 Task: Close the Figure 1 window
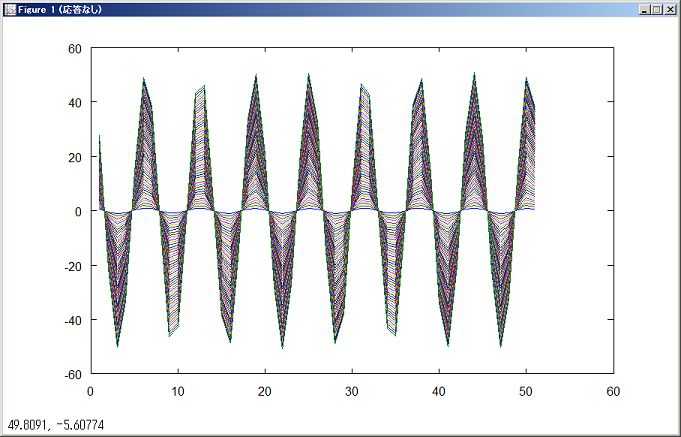click(670, 9)
